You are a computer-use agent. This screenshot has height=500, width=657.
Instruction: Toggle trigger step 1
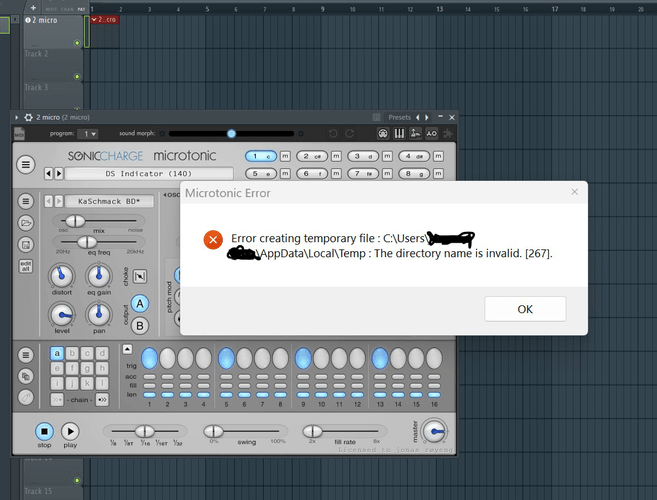click(149, 358)
